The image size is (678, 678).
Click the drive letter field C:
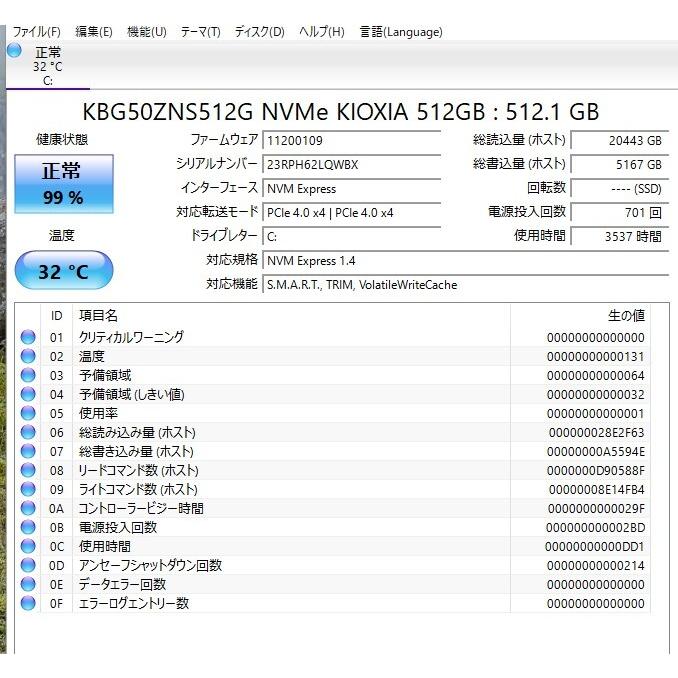pos(352,237)
